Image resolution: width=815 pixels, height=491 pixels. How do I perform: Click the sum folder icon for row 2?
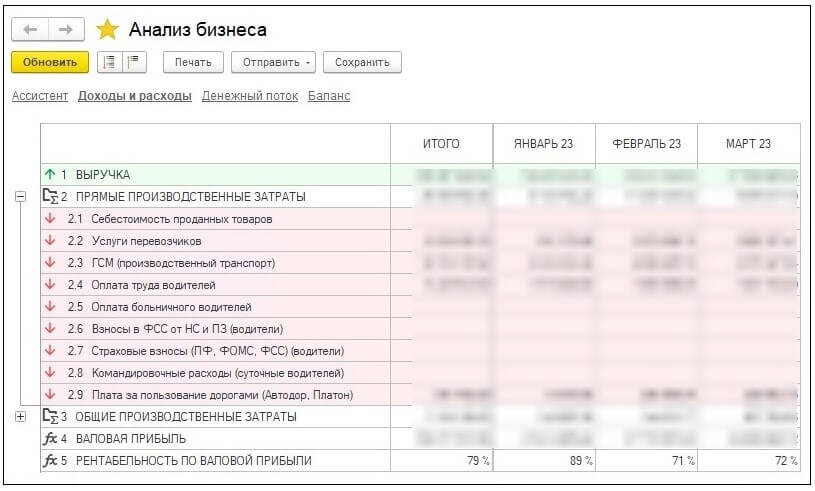51,196
